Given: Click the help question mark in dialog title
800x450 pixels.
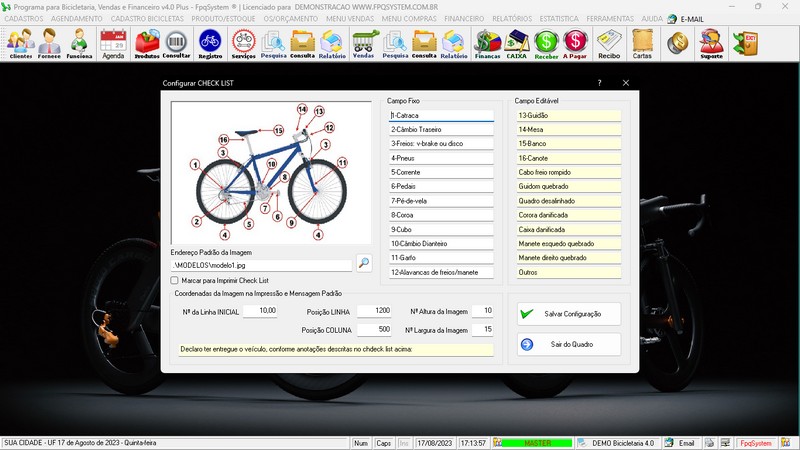Looking at the screenshot, I should coord(599,83).
